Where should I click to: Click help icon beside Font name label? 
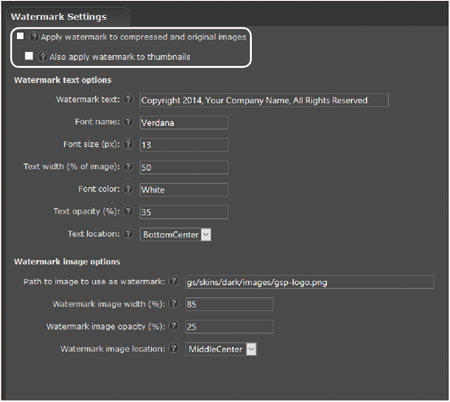128,122
